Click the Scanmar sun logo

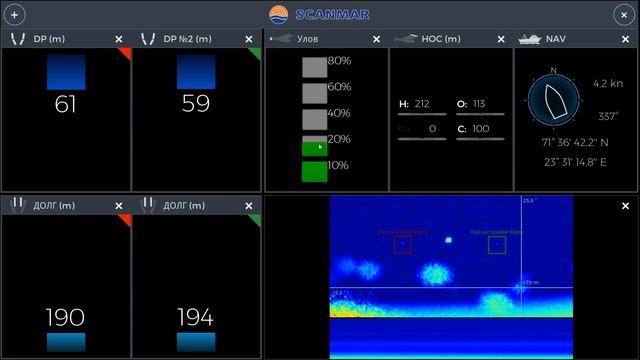(279, 15)
